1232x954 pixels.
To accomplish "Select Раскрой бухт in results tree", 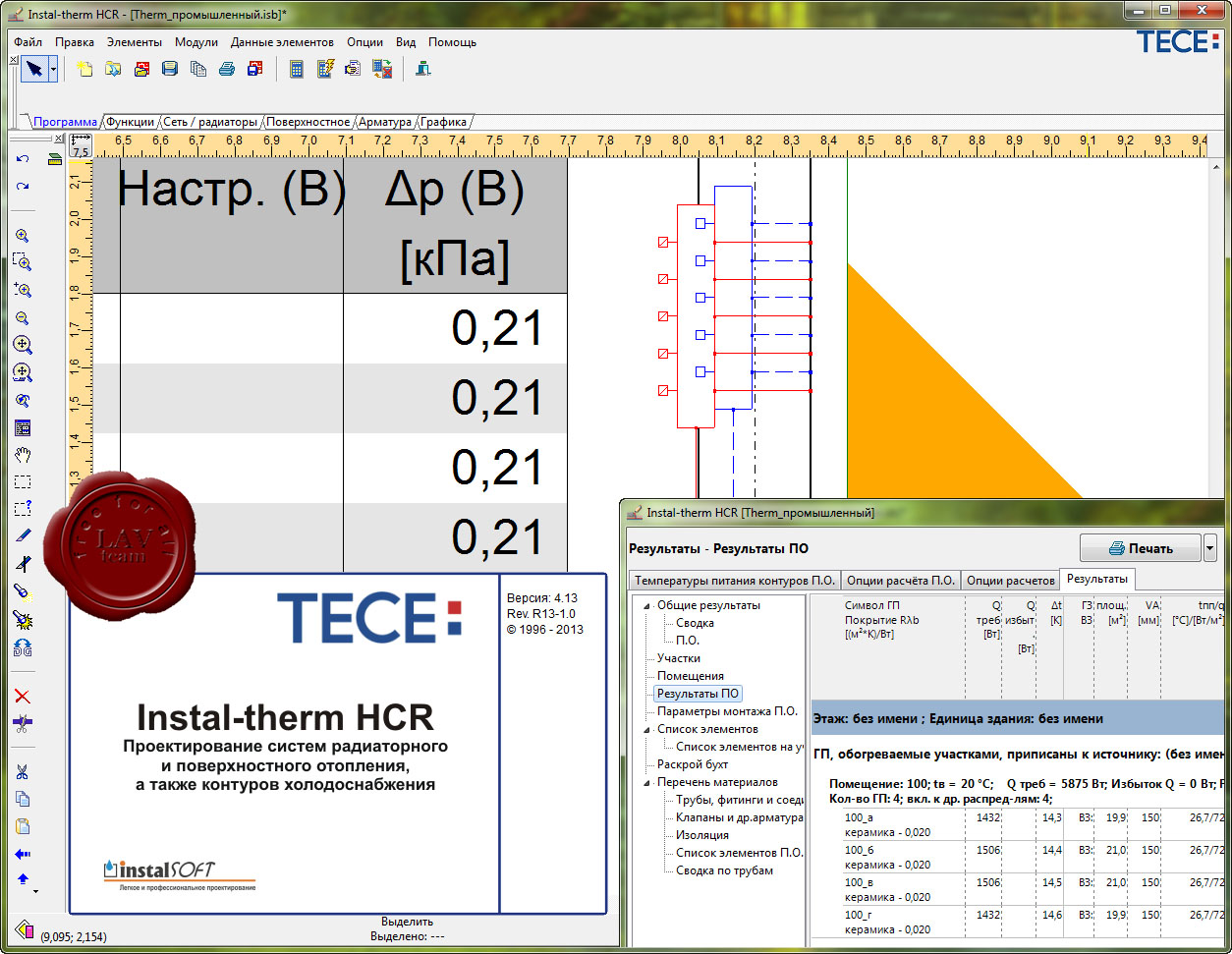I will 693,764.
